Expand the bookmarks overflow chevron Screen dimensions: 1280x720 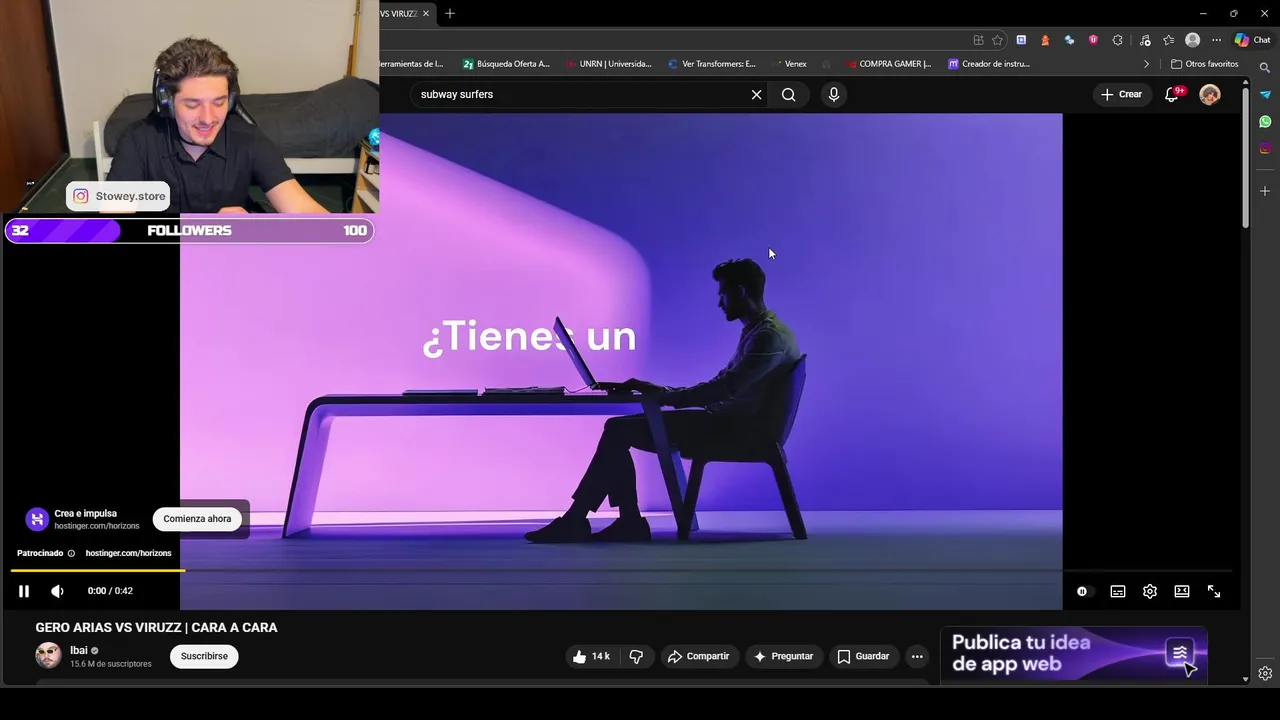[x=1146, y=64]
